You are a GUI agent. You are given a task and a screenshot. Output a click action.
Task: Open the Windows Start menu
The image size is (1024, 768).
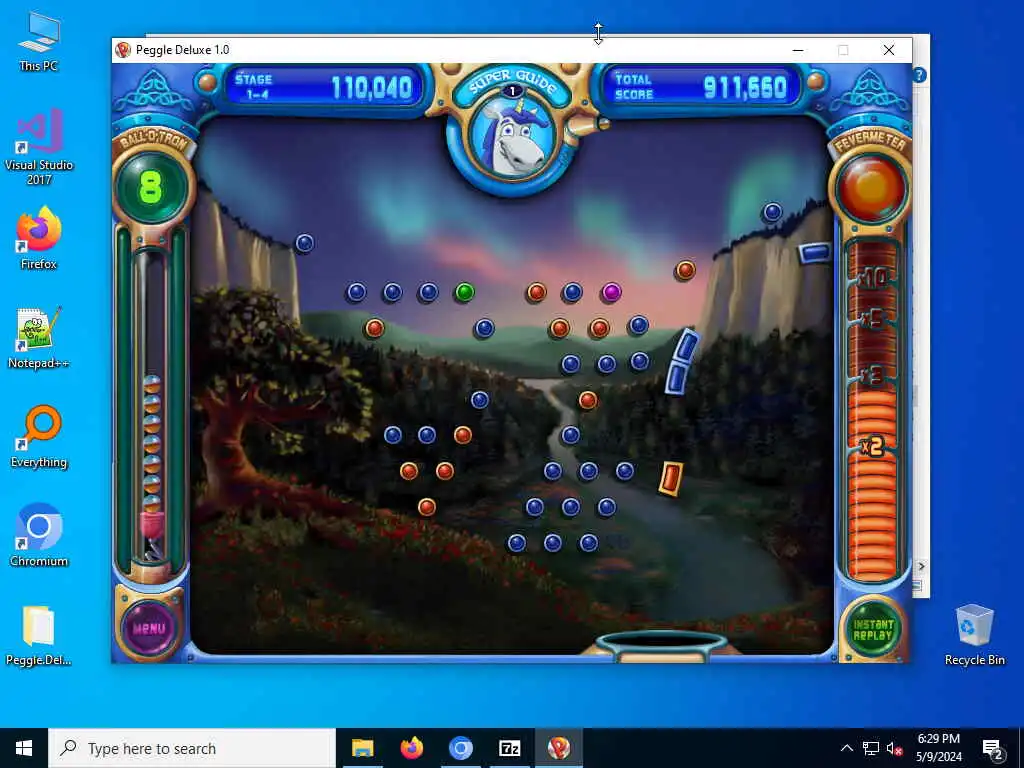tap(24, 748)
